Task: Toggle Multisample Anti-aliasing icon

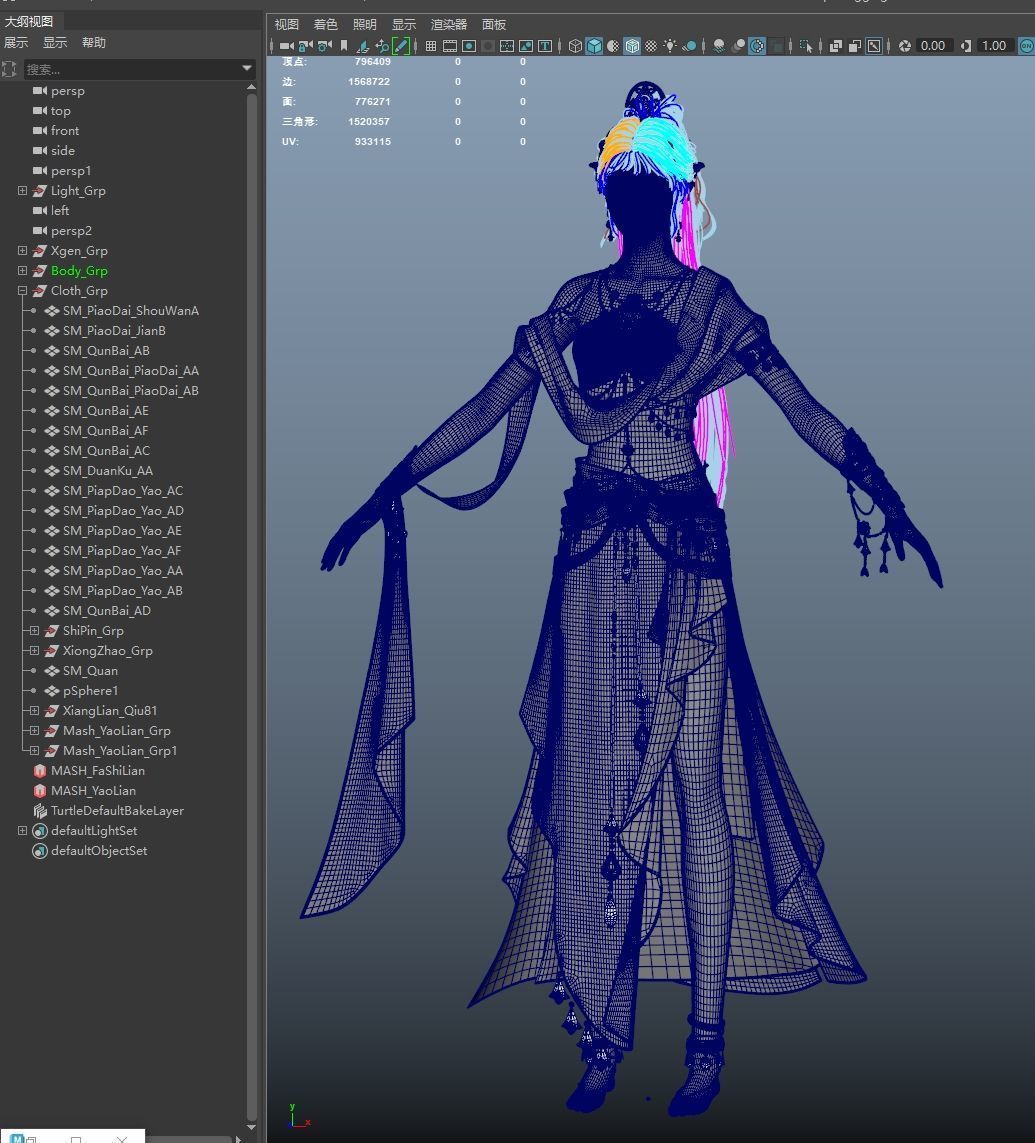Action: (x=757, y=46)
